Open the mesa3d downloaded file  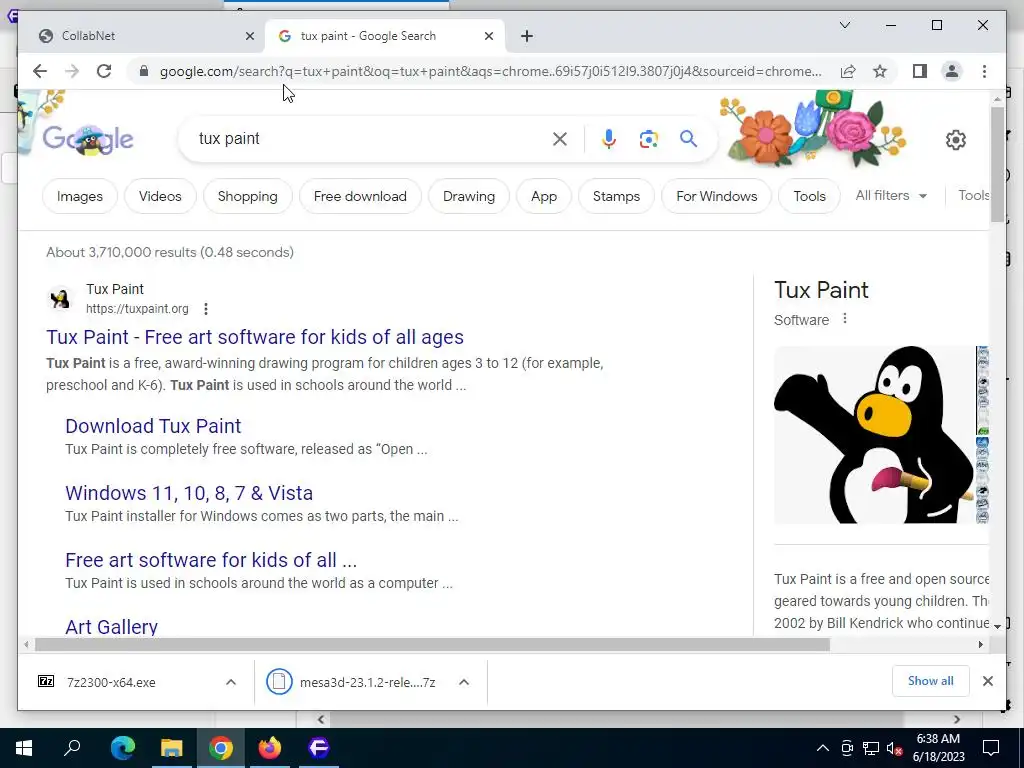pos(351,682)
